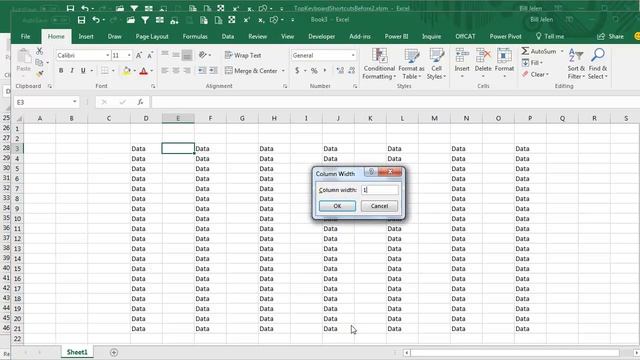Open the General number format dropdown
Viewport: 640px width, 360px height.
pyautogui.click(x=353, y=55)
